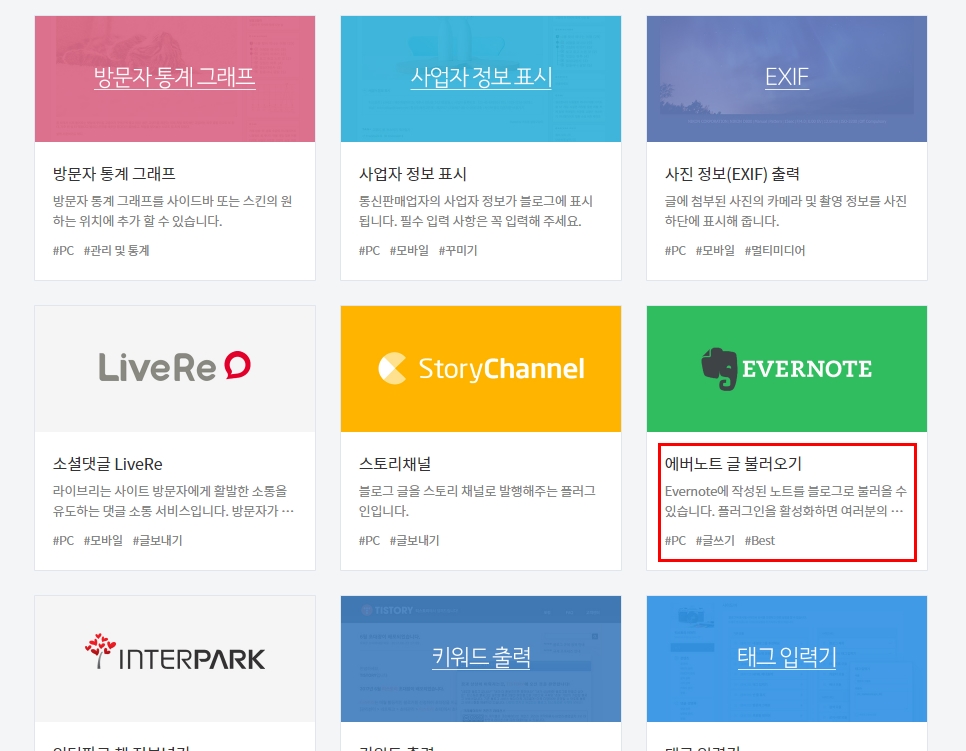Select the #관리 및 통계 tag

point(116,251)
